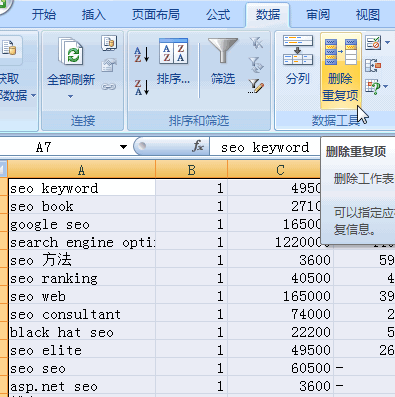
Task: Expand the data validation dropdown arrow
Action: point(387,43)
